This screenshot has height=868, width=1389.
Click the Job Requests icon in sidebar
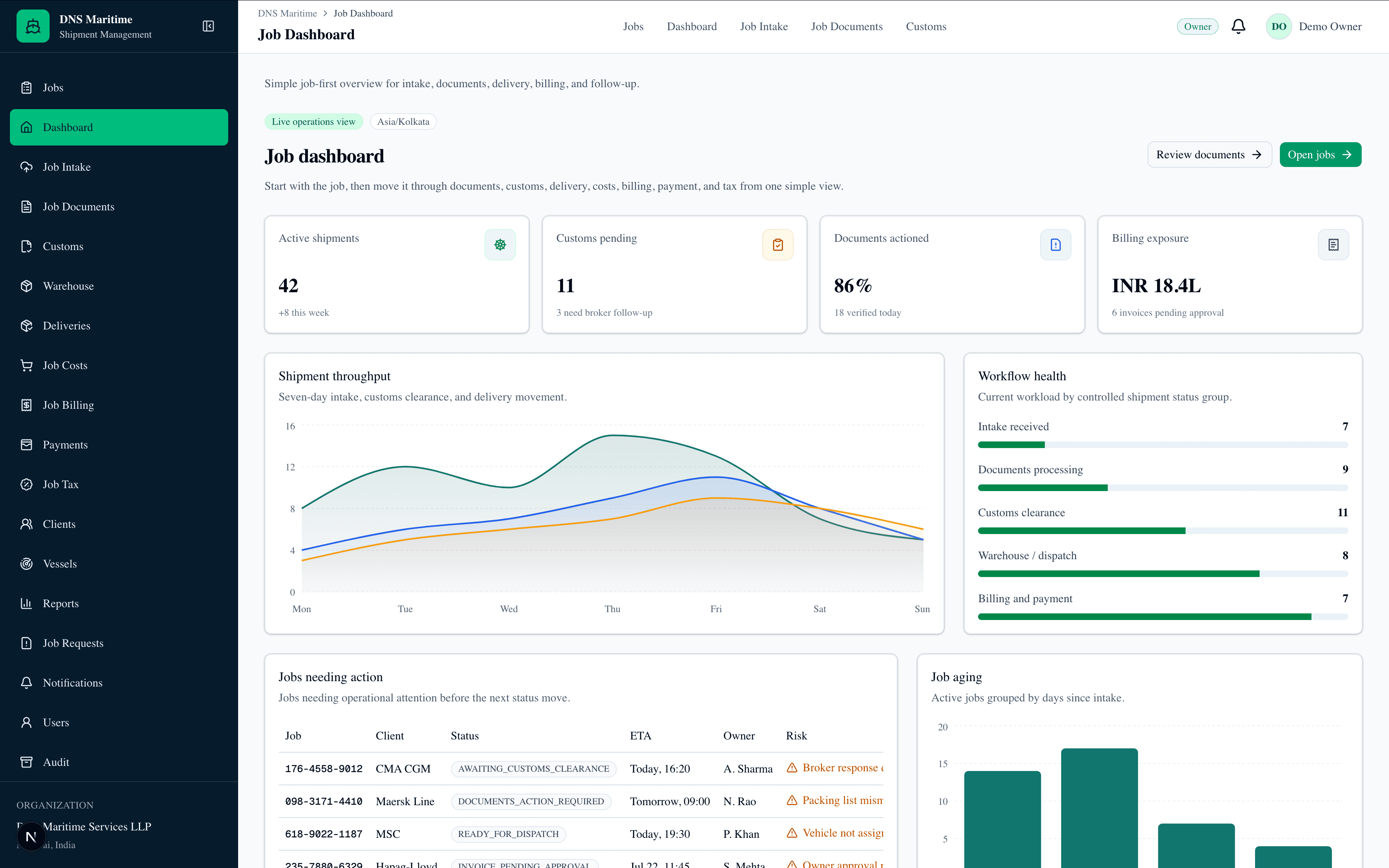(26, 643)
